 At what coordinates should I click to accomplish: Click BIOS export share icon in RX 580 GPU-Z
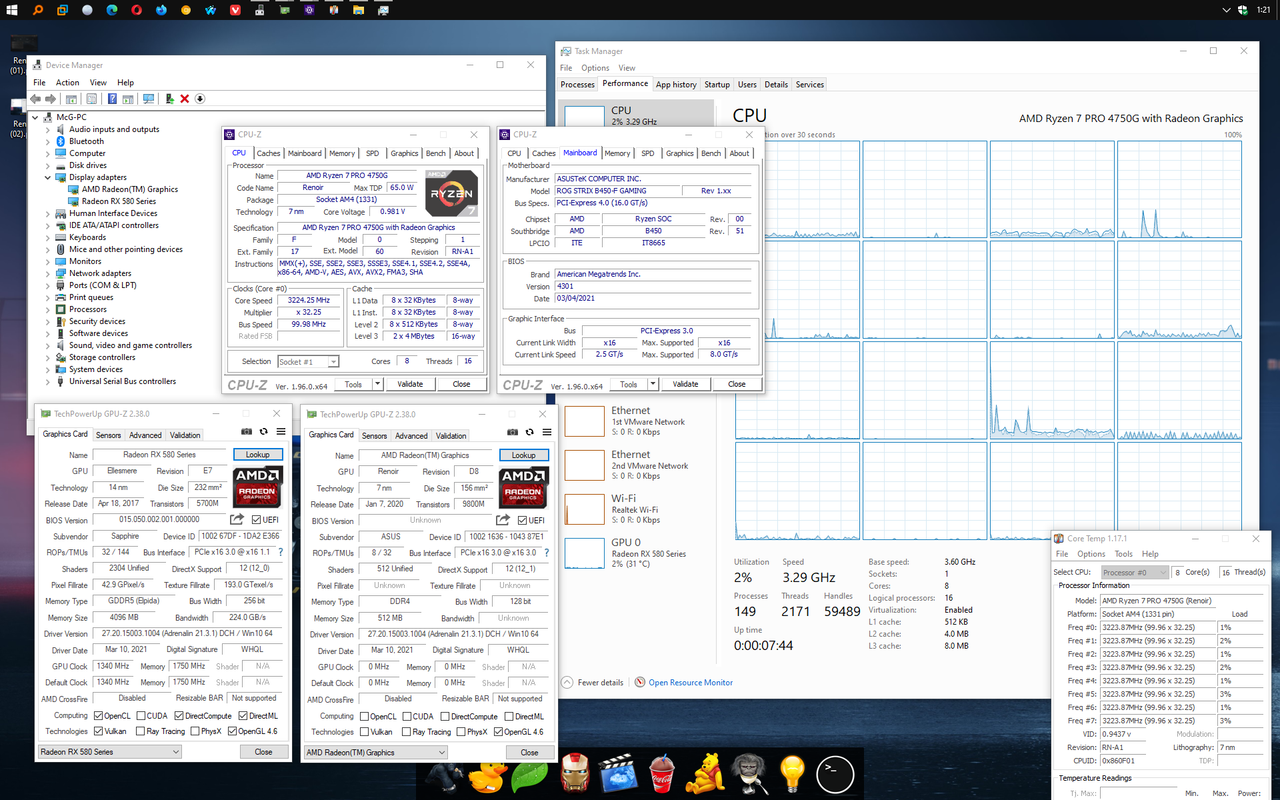[237, 519]
